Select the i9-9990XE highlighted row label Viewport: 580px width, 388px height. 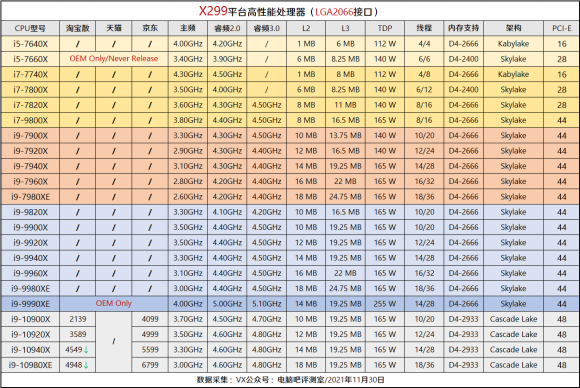(30, 304)
